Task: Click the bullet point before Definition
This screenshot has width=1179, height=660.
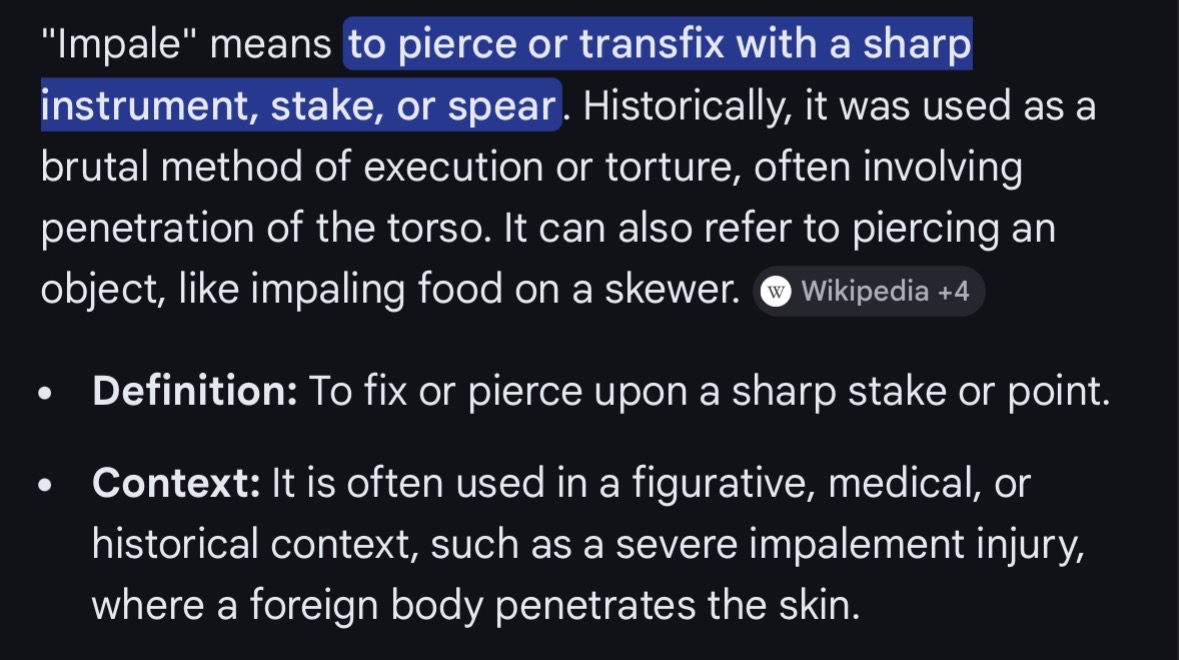Action: 44,394
